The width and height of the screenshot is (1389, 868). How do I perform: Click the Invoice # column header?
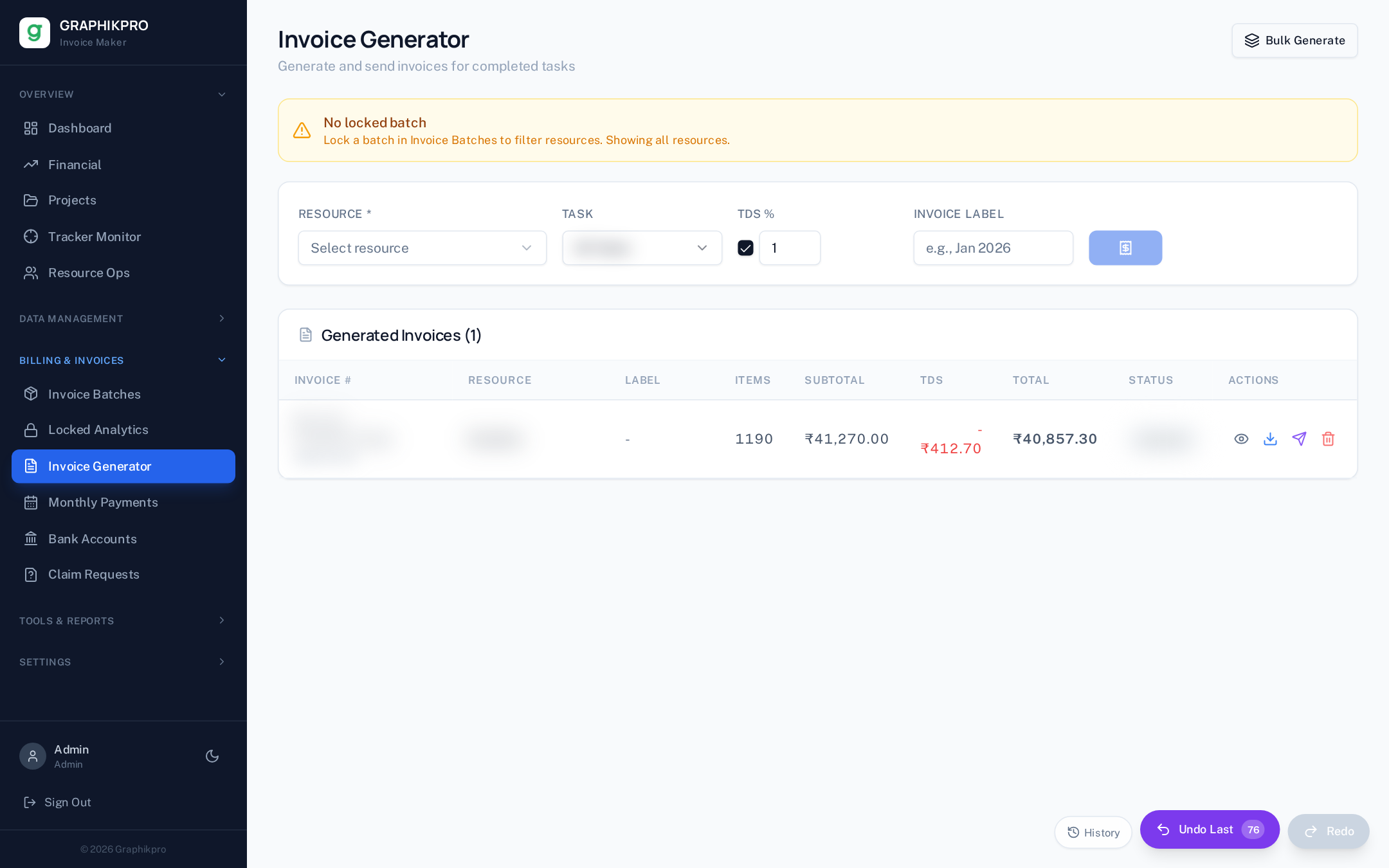[323, 381]
